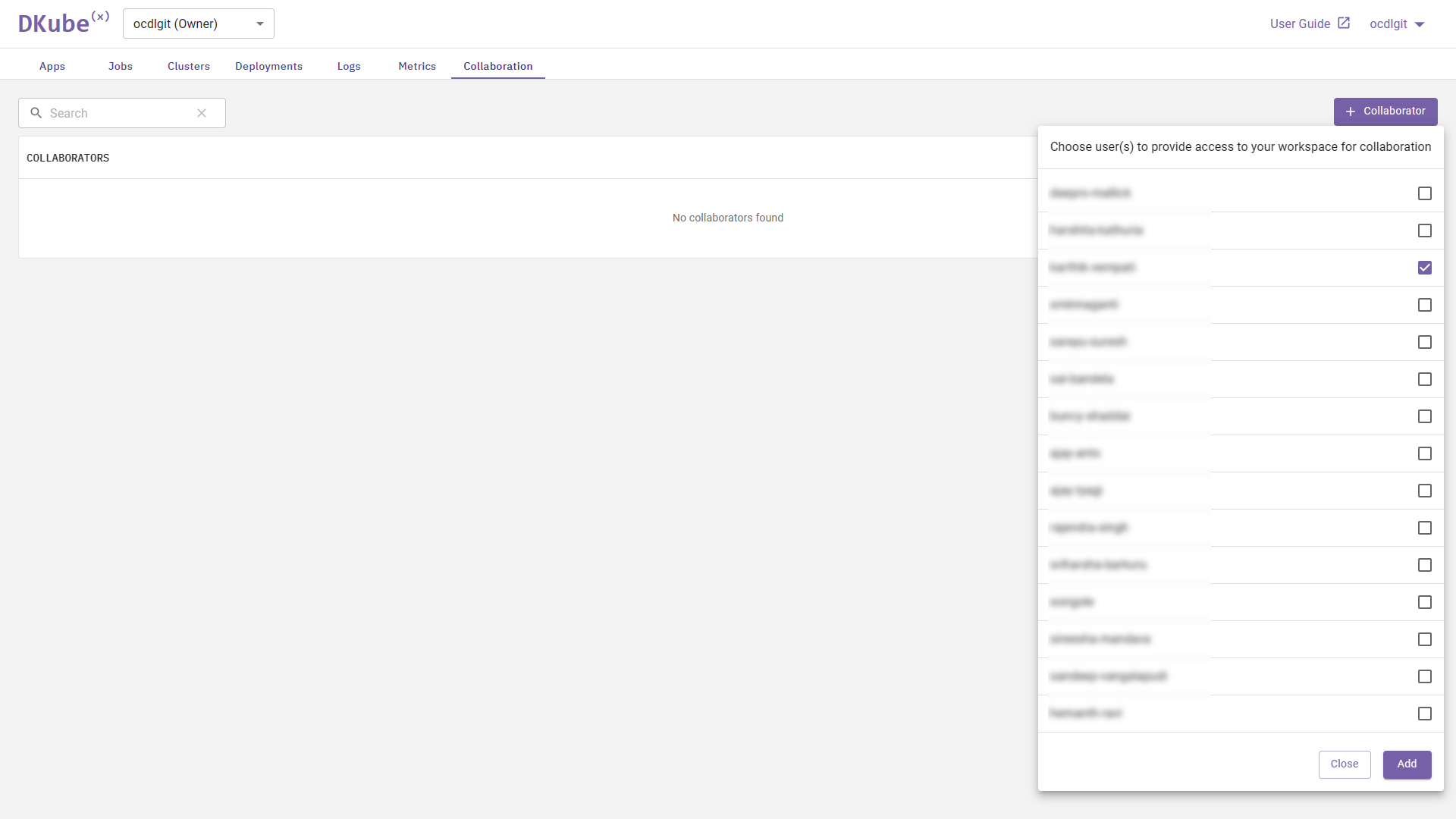The image size is (1456, 819).
Task: Tick the second user's checkbox
Action: point(1424,231)
